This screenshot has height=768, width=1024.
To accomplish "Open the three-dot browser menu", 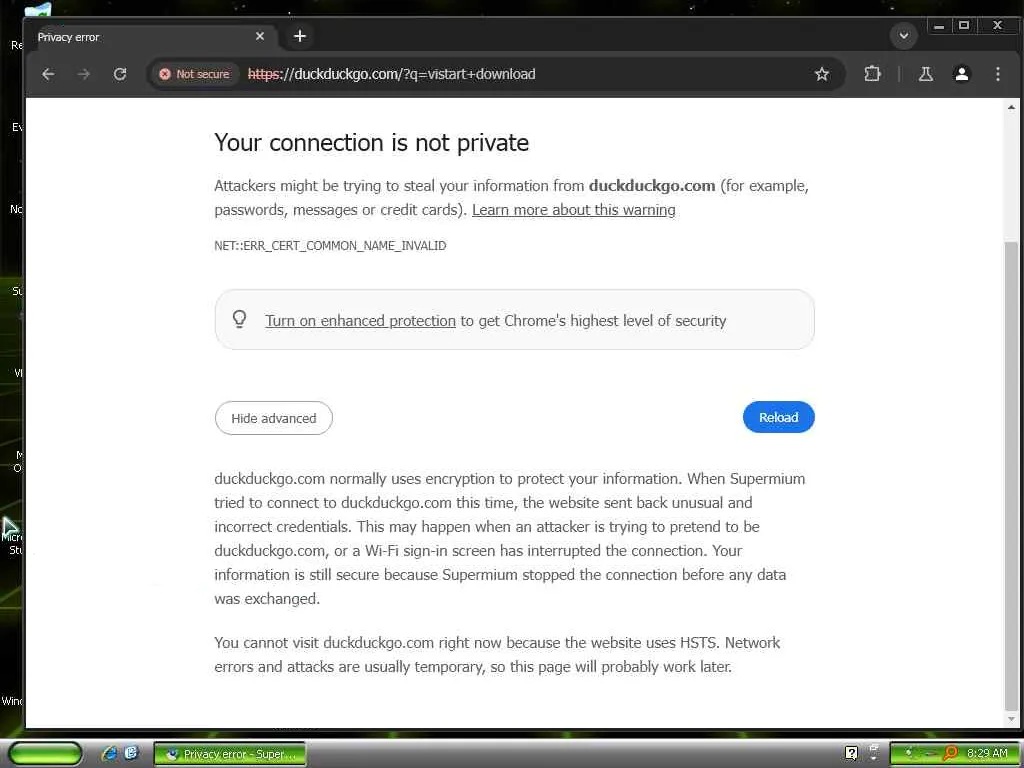I will tap(997, 74).
